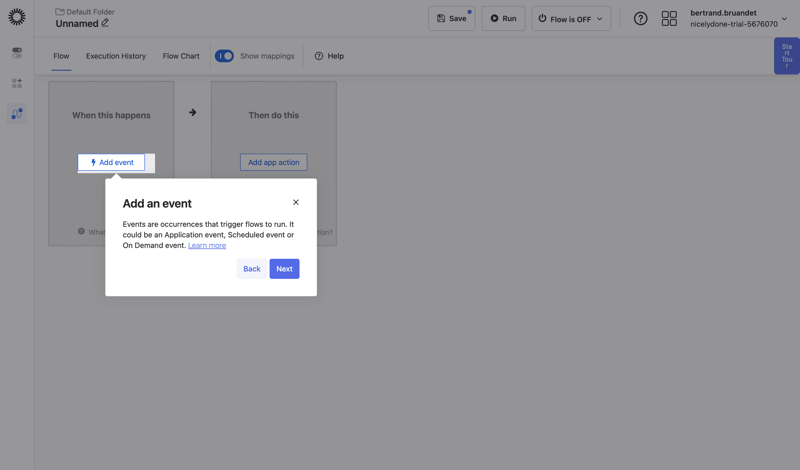Click Next in the tour popup
Screen dimensions: 800x470
point(285,269)
